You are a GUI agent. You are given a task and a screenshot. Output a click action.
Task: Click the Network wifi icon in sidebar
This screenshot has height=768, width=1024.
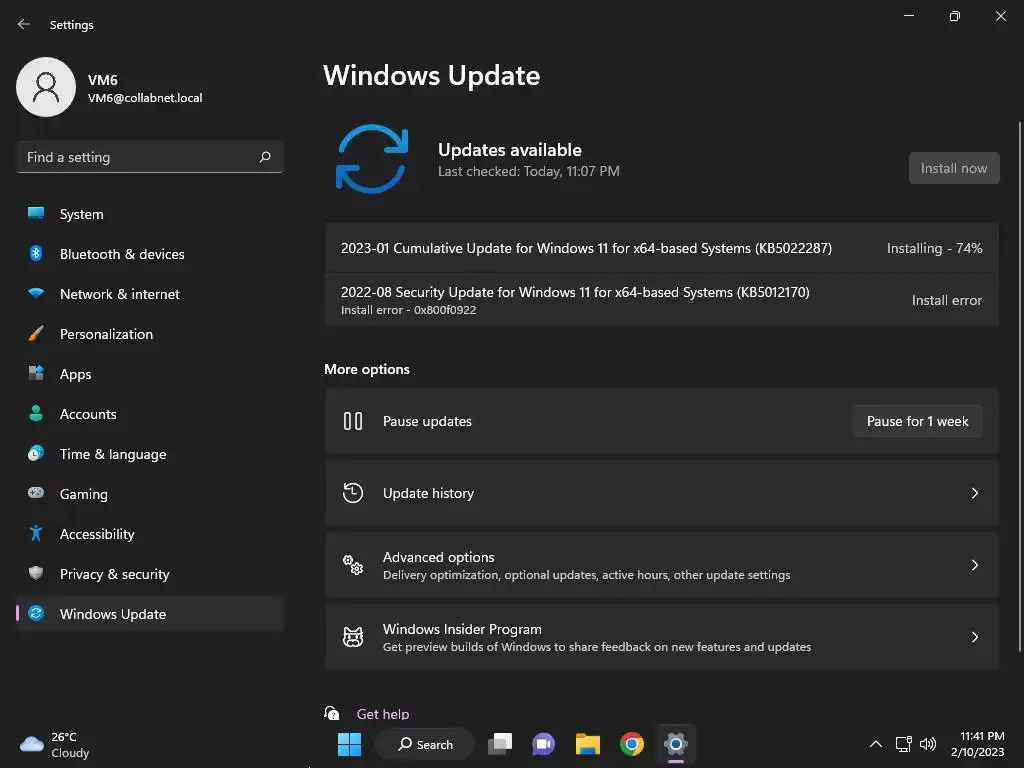click(x=36, y=293)
